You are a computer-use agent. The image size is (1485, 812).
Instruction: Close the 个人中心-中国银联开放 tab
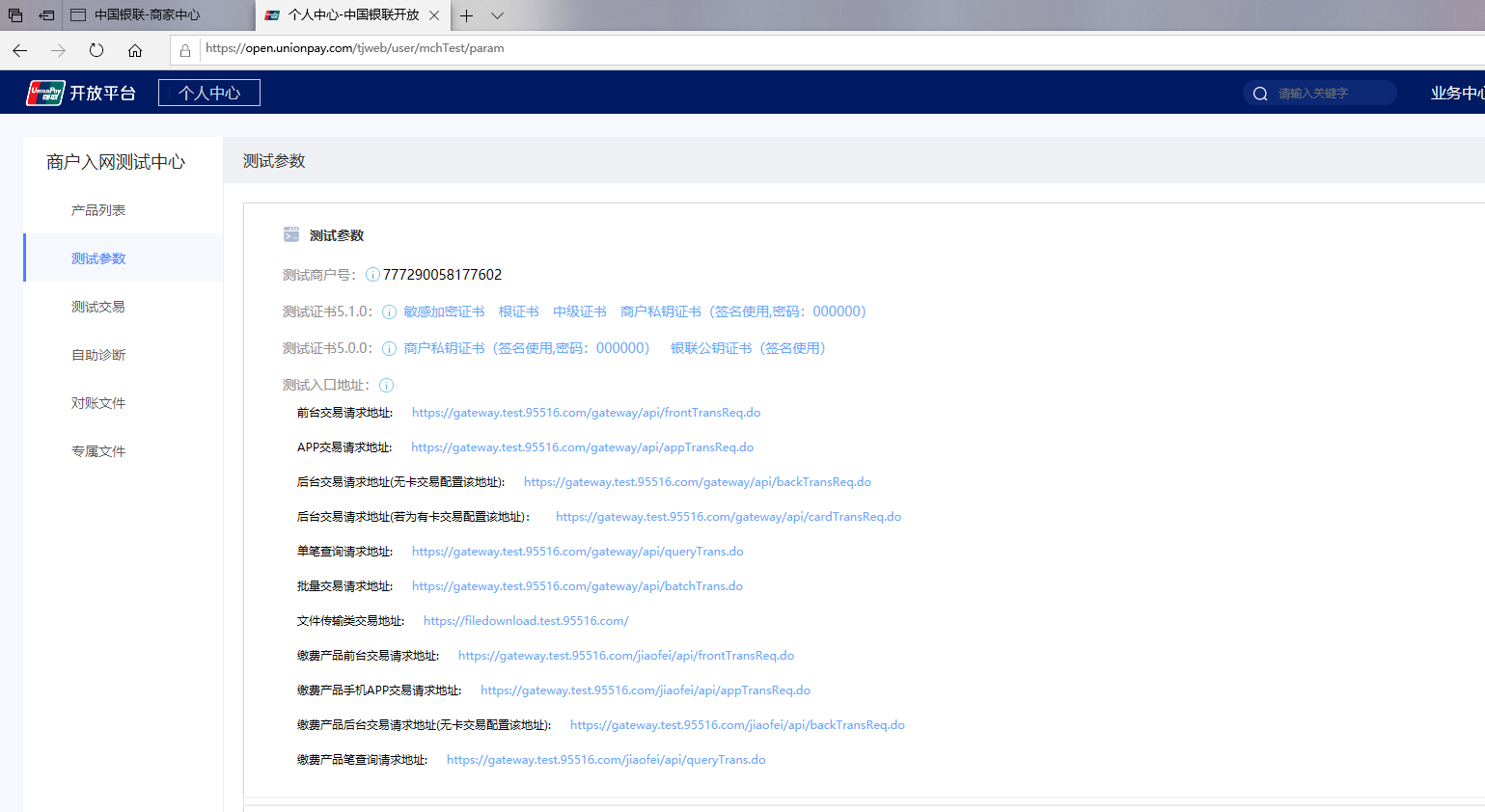coord(434,15)
